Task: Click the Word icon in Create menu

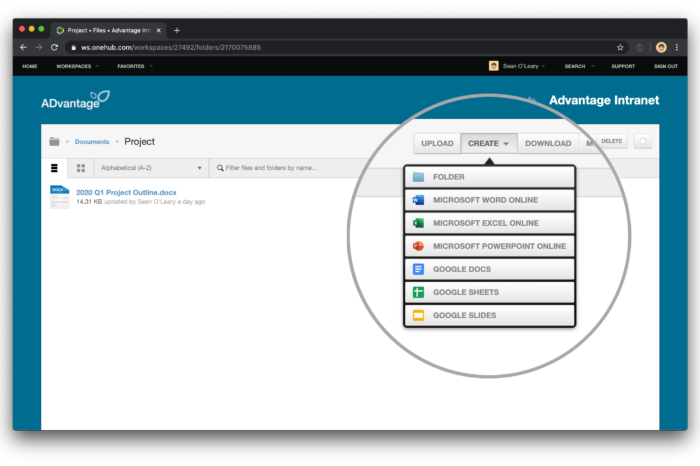Action: click(x=418, y=200)
